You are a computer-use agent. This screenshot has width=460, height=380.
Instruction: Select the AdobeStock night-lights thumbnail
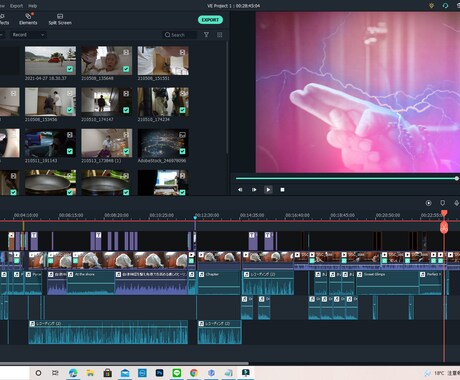coord(163,143)
